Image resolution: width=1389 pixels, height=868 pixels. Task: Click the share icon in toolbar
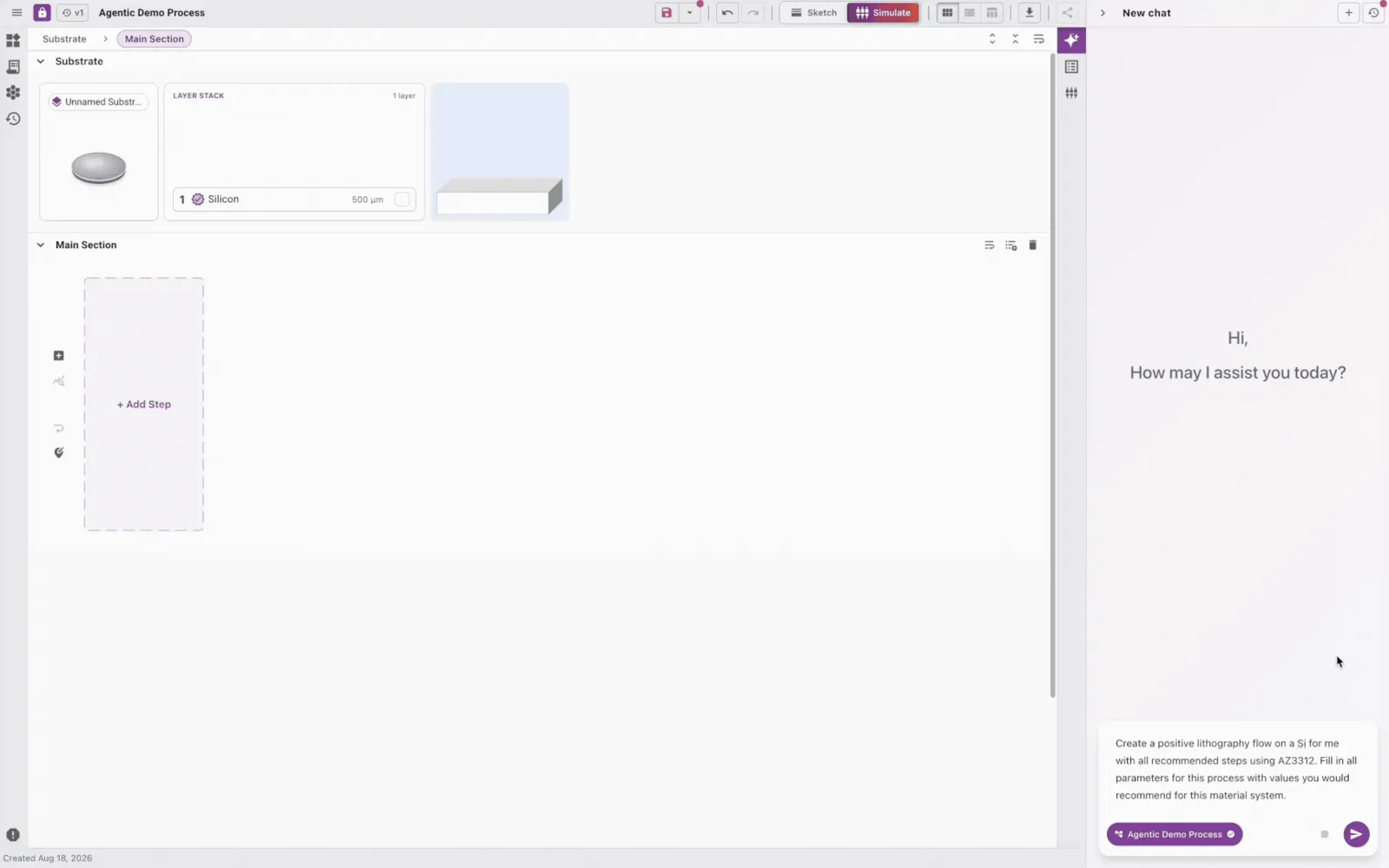pyautogui.click(x=1068, y=13)
